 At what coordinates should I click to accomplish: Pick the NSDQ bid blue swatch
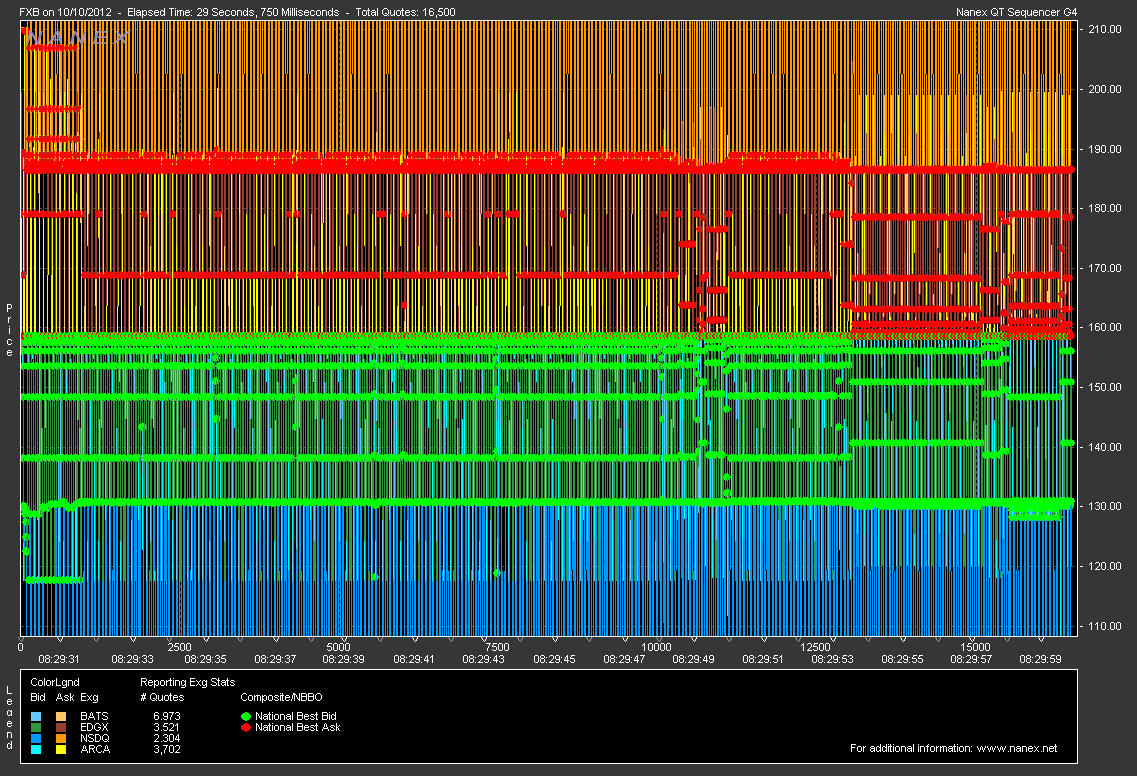(x=37, y=738)
